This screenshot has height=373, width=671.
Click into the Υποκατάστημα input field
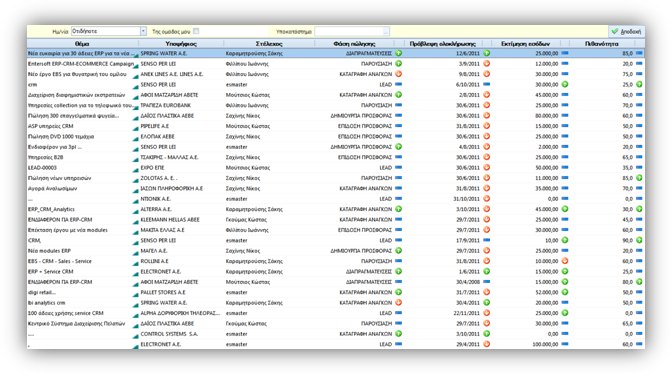[x=349, y=31]
